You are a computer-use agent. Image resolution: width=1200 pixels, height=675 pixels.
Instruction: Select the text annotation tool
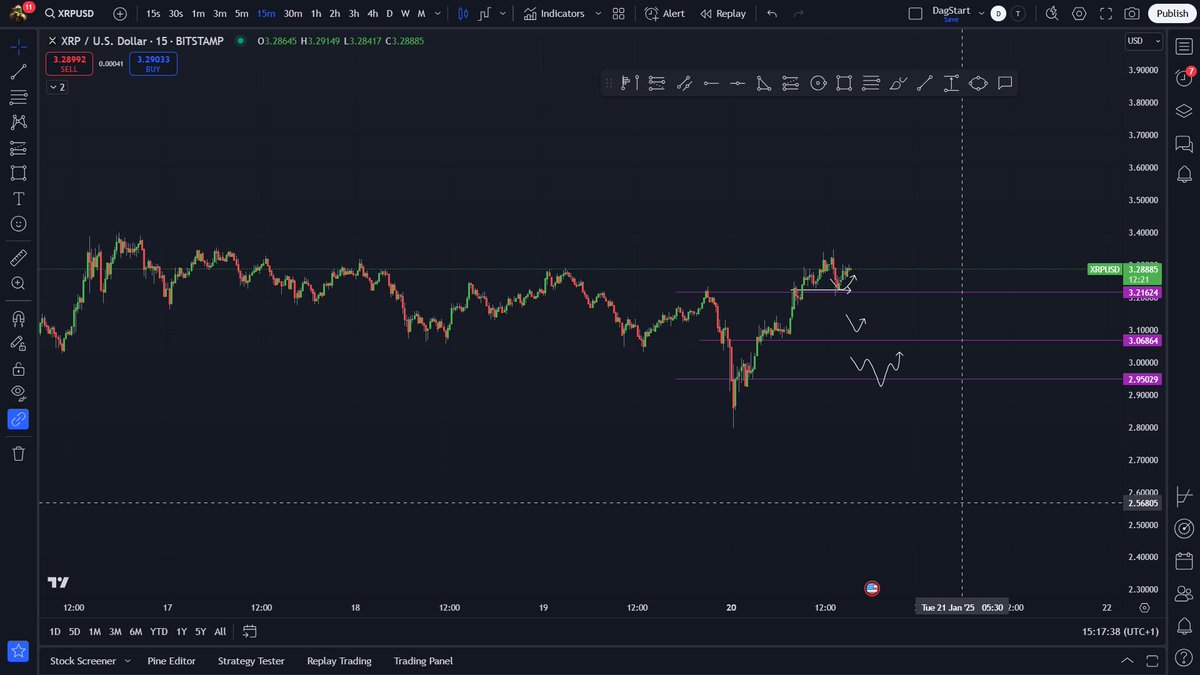pyautogui.click(x=18, y=198)
